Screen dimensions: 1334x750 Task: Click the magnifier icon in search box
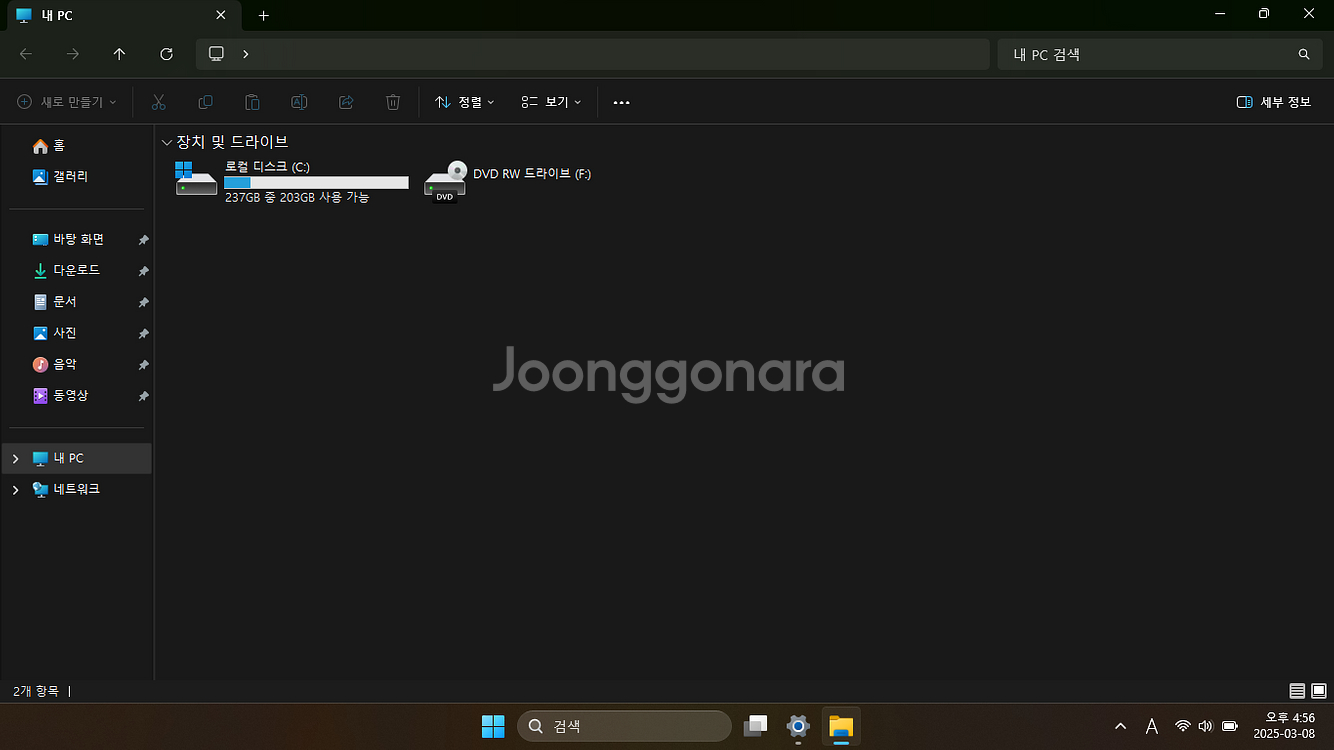(1303, 54)
